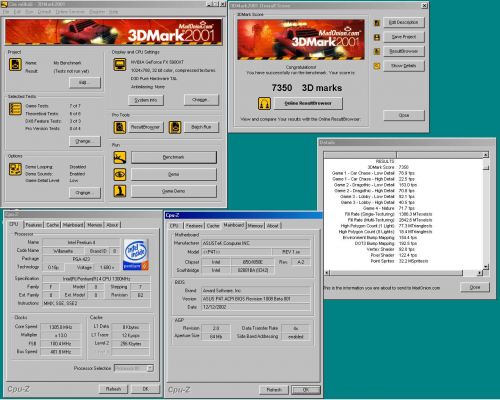Screen dimensions: 500x400
Task: Click the 3DMark2001 title bar application icon
Action: click(5, 4)
